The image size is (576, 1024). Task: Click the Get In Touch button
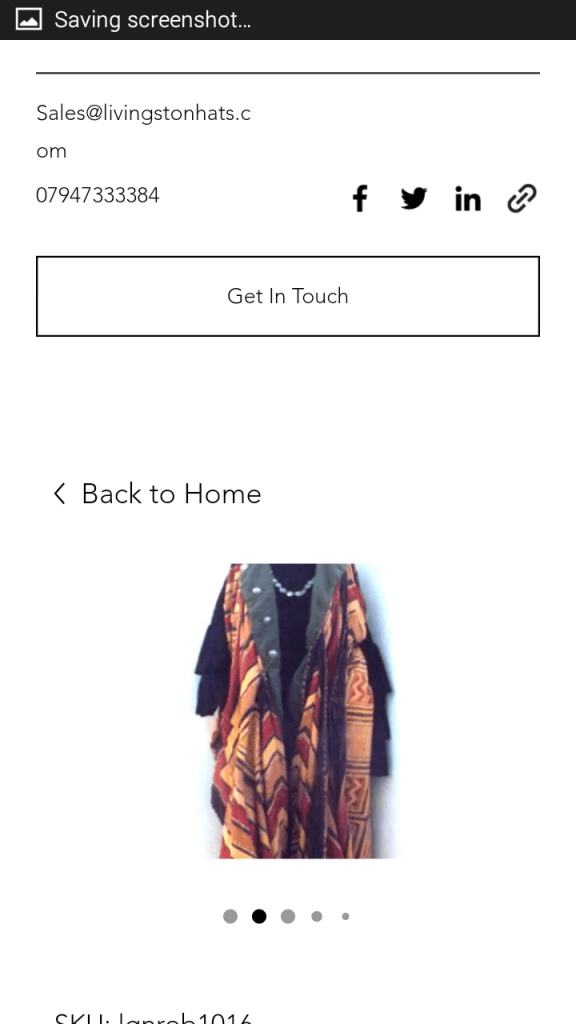pyautogui.click(x=288, y=296)
